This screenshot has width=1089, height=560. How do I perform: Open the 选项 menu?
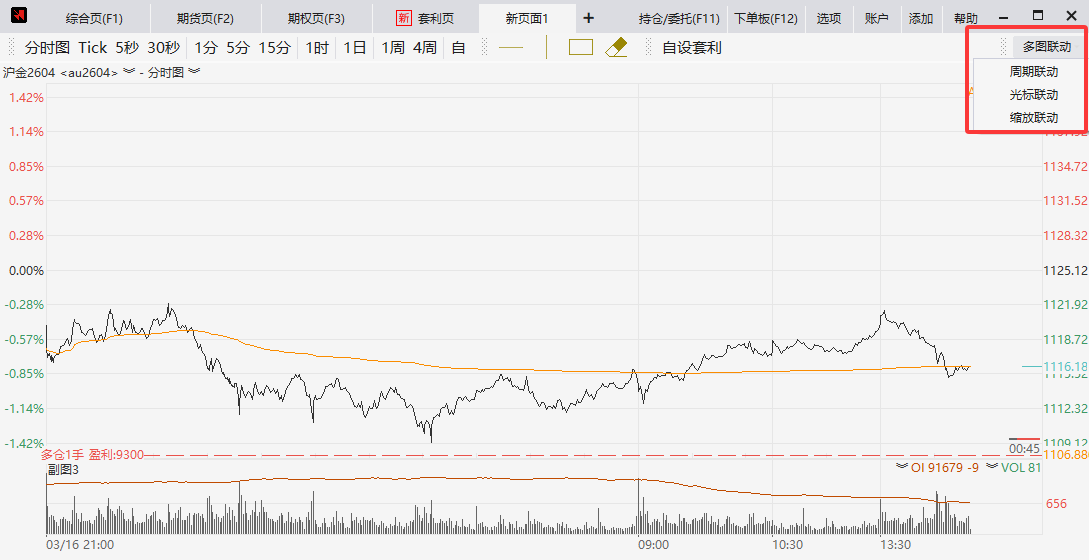point(828,18)
